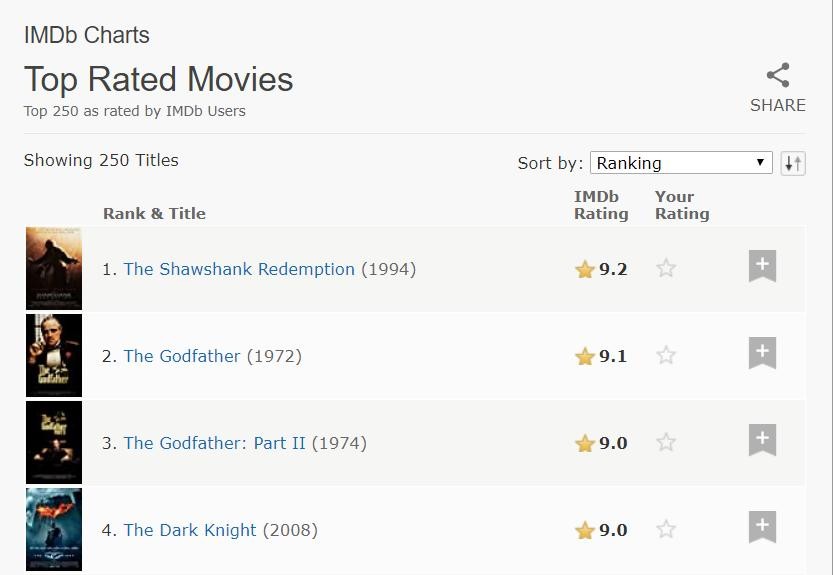Add The Godfather to watchlist

(x=762, y=353)
